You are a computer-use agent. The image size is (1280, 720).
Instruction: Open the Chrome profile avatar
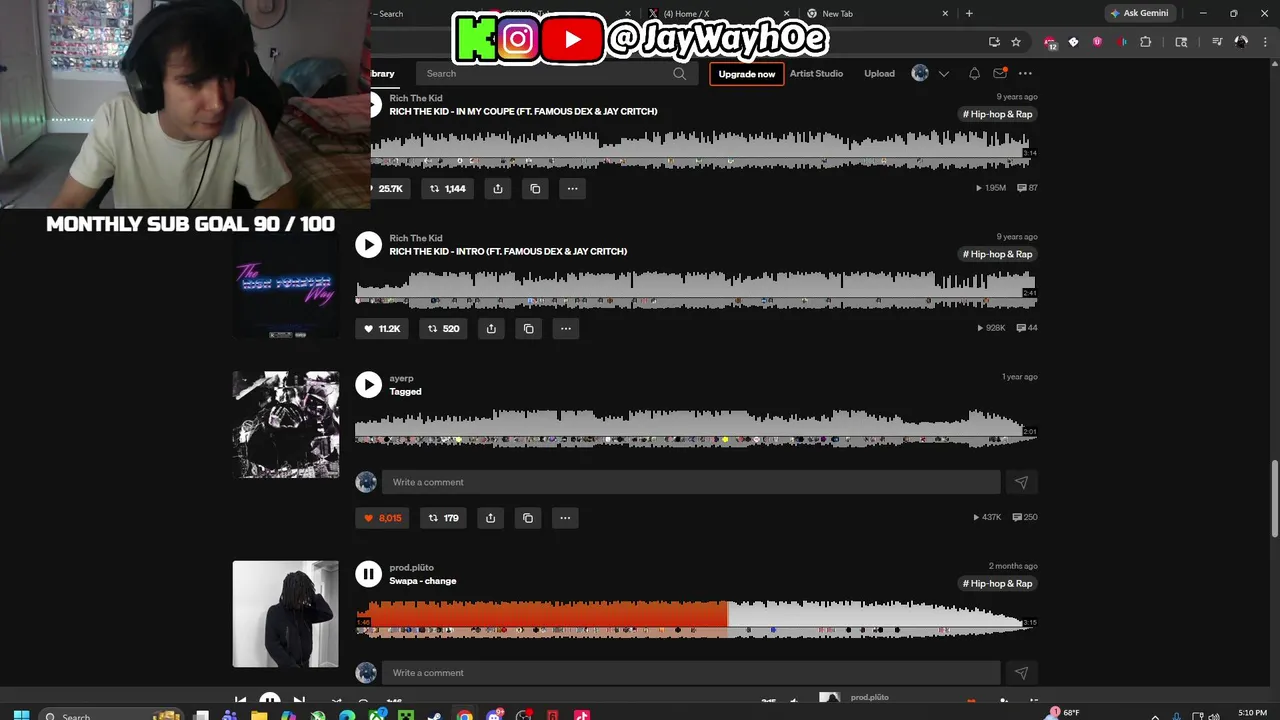pyautogui.click(x=1241, y=42)
